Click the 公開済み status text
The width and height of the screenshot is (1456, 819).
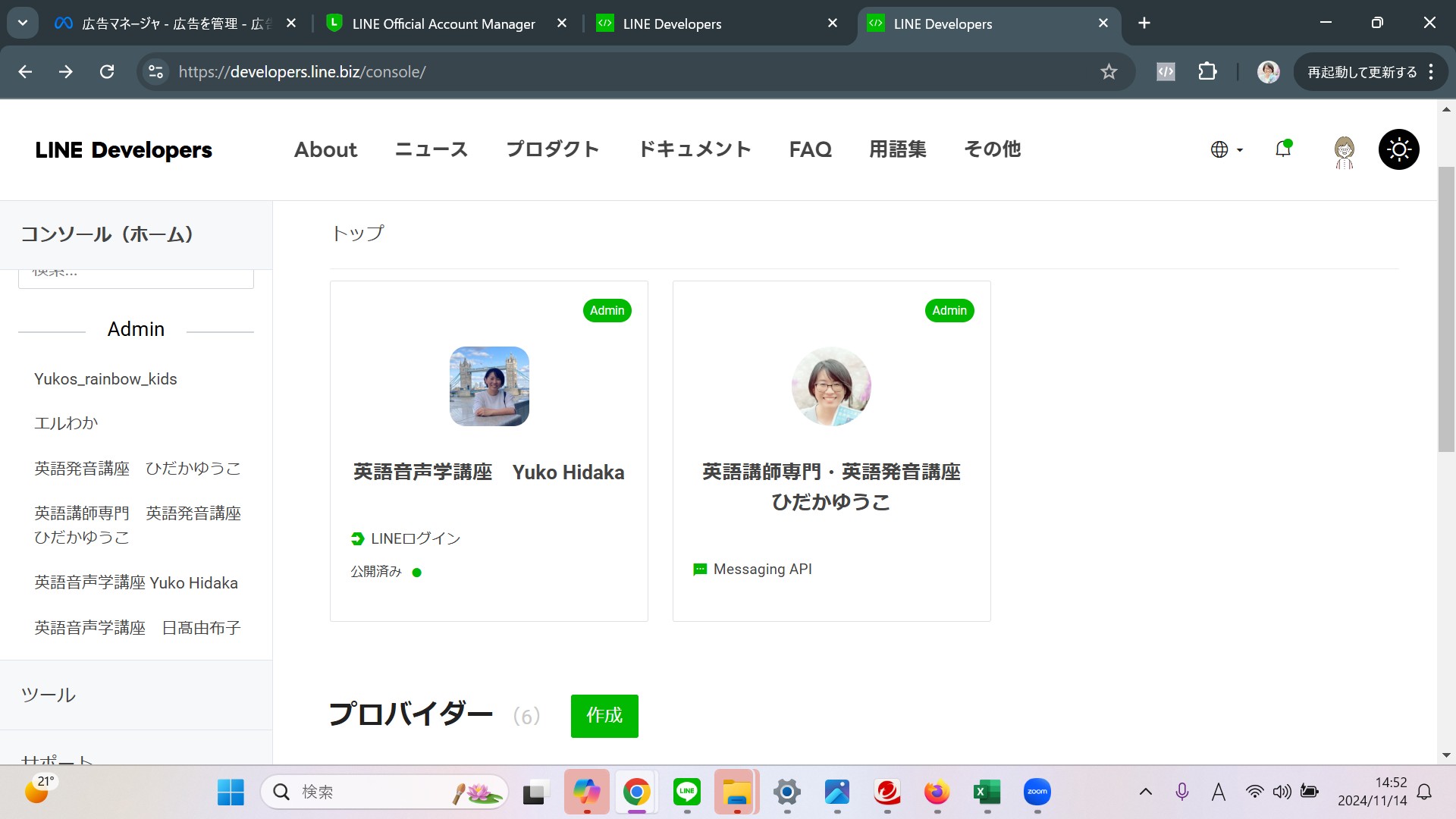click(x=376, y=572)
